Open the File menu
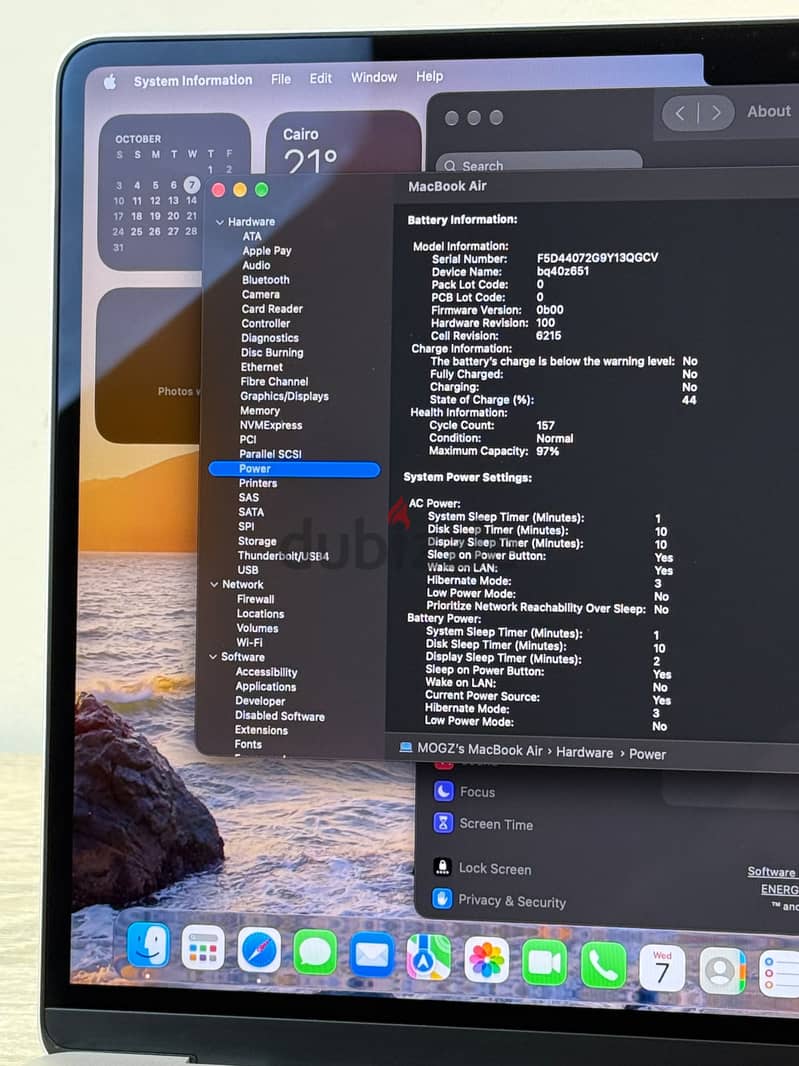799x1066 pixels. click(281, 79)
